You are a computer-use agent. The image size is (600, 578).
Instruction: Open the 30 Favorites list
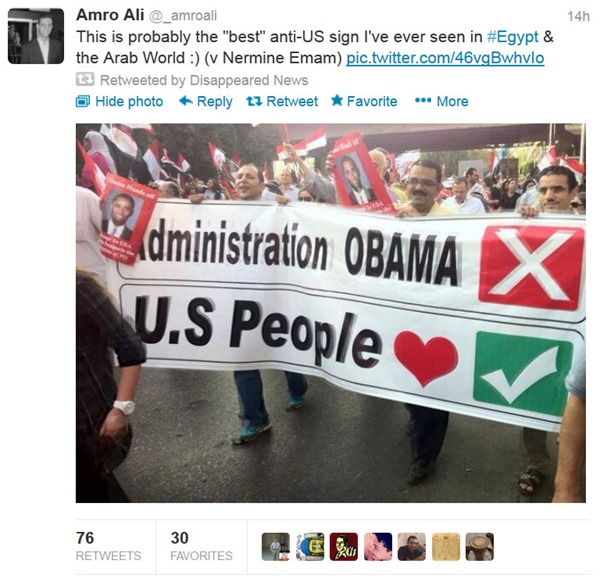point(201,547)
